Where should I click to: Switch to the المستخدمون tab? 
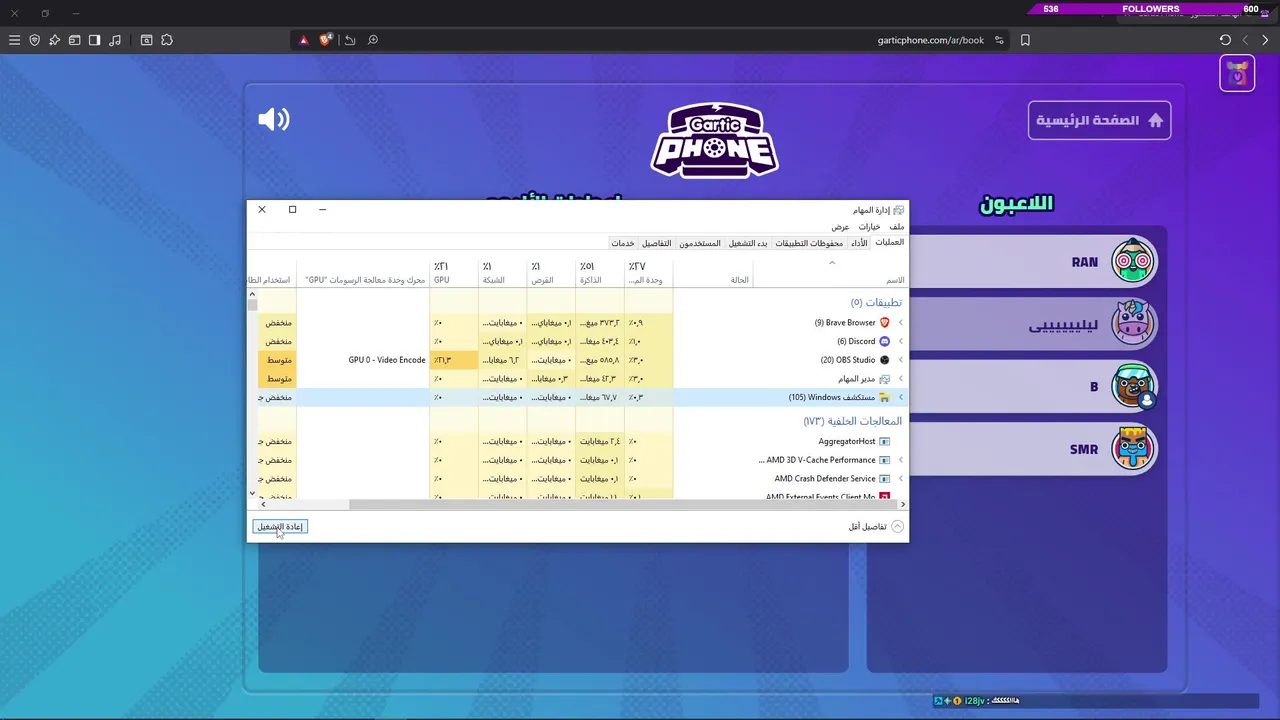point(700,243)
